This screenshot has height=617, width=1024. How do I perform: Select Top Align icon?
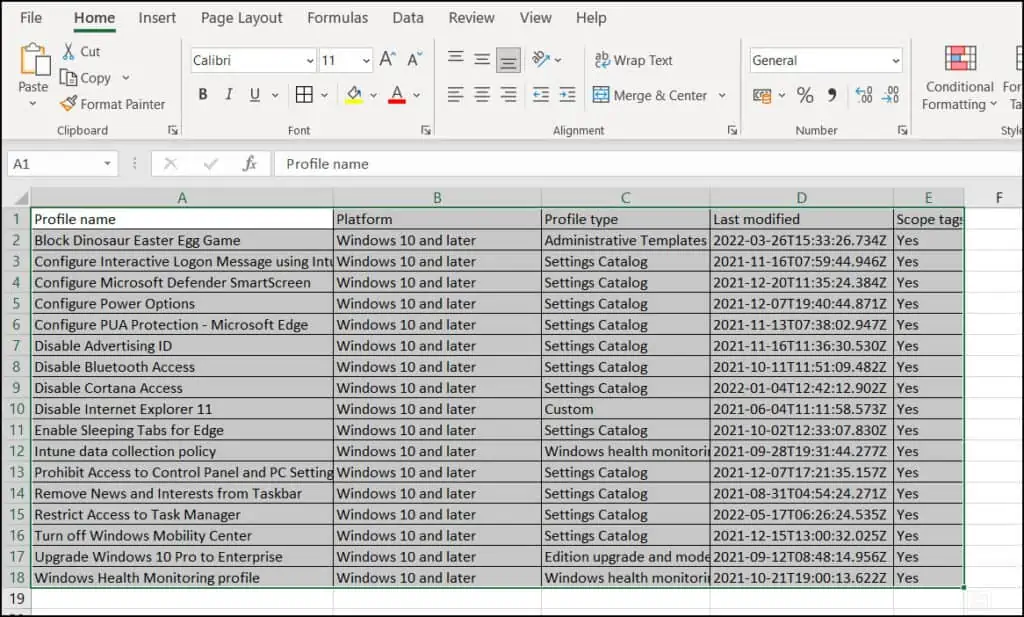(456, 59)
